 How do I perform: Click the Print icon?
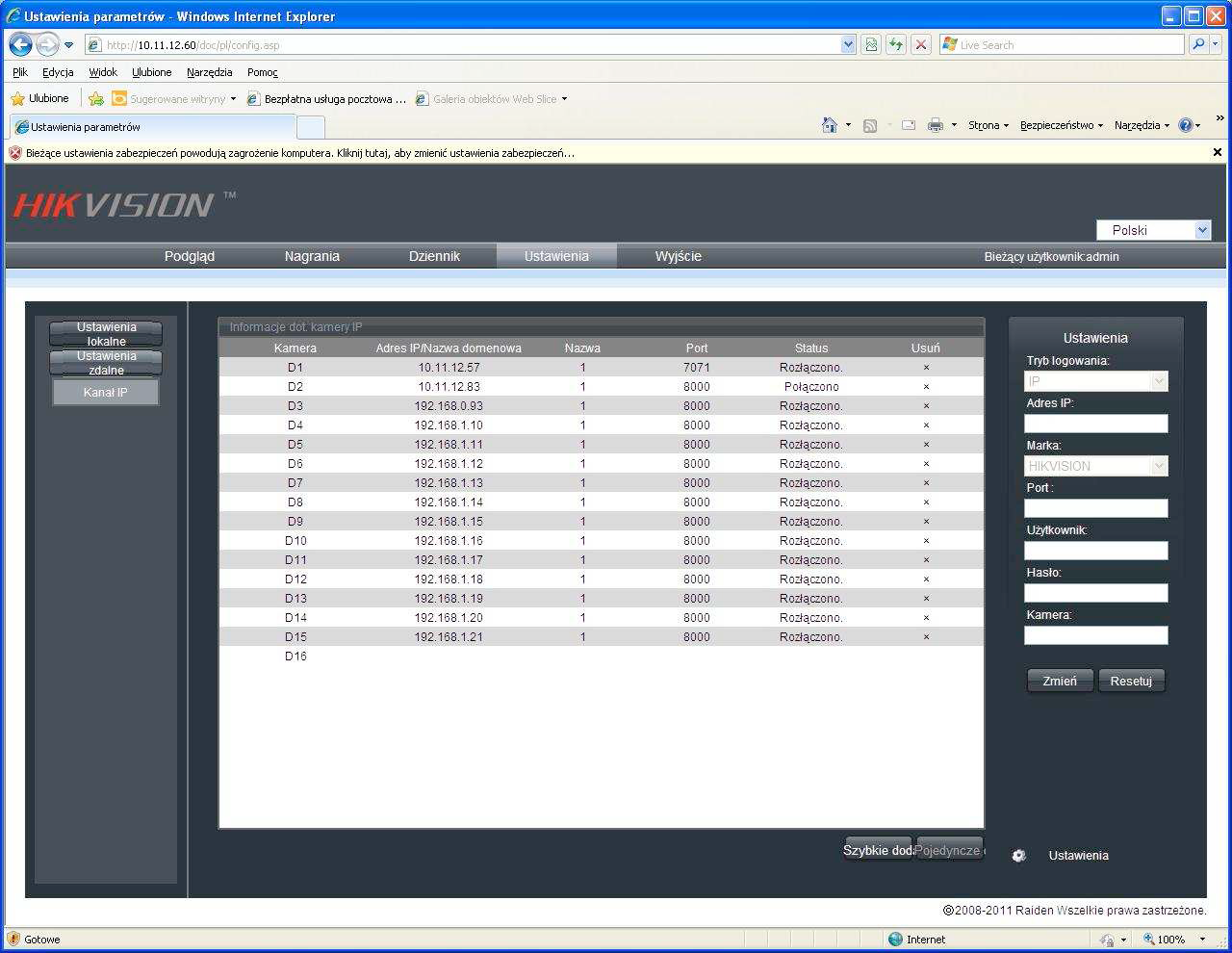click(x=935, y=125)
